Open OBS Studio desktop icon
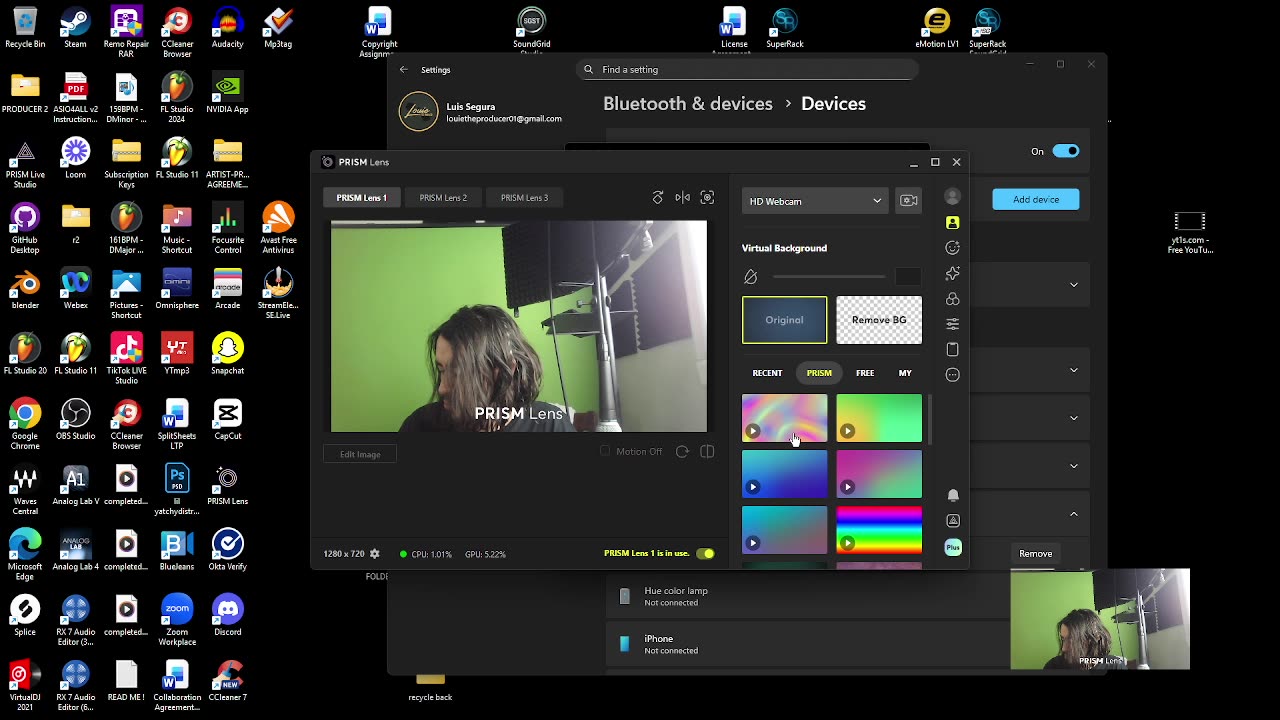Image resolution: width=1280 pixels, height=720 pixels. (x=76, y=420)
